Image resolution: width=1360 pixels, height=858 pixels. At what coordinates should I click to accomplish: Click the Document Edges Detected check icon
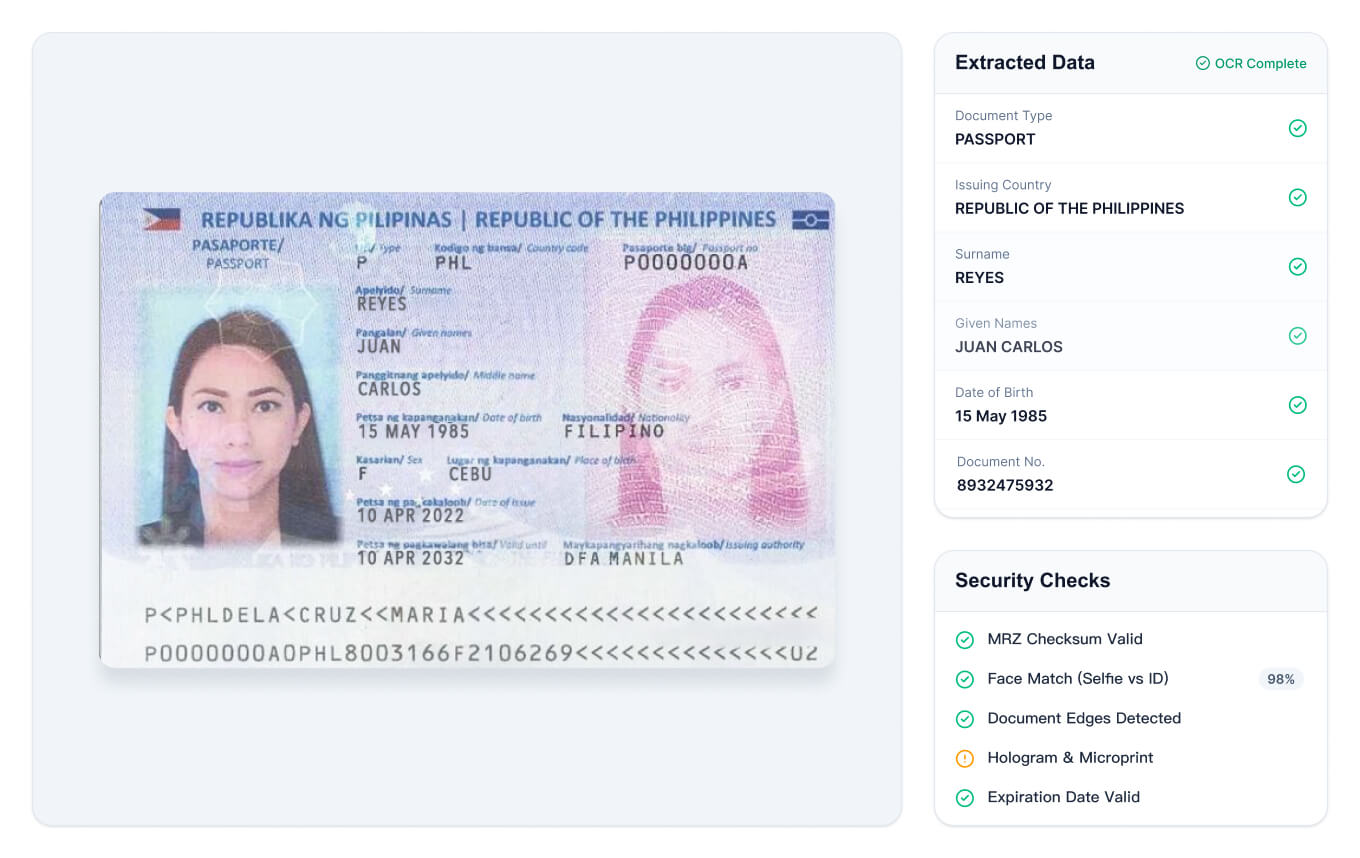tap(965, 719)
